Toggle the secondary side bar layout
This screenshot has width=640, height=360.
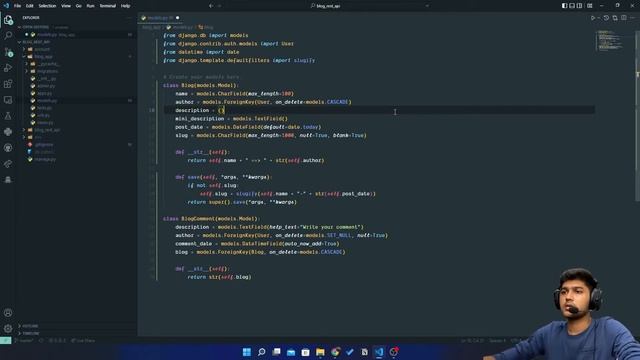[x=580, y=6]
